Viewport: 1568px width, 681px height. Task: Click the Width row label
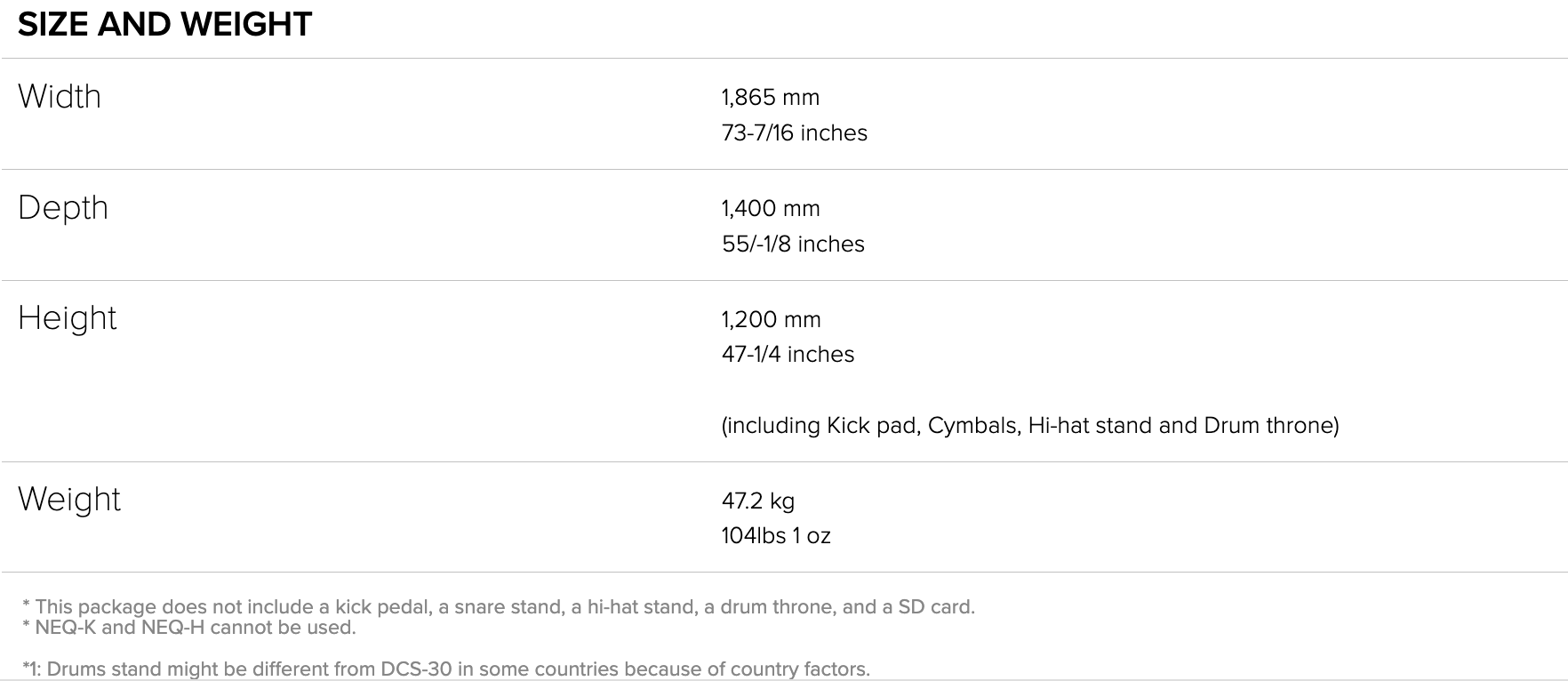coord(60,96)
